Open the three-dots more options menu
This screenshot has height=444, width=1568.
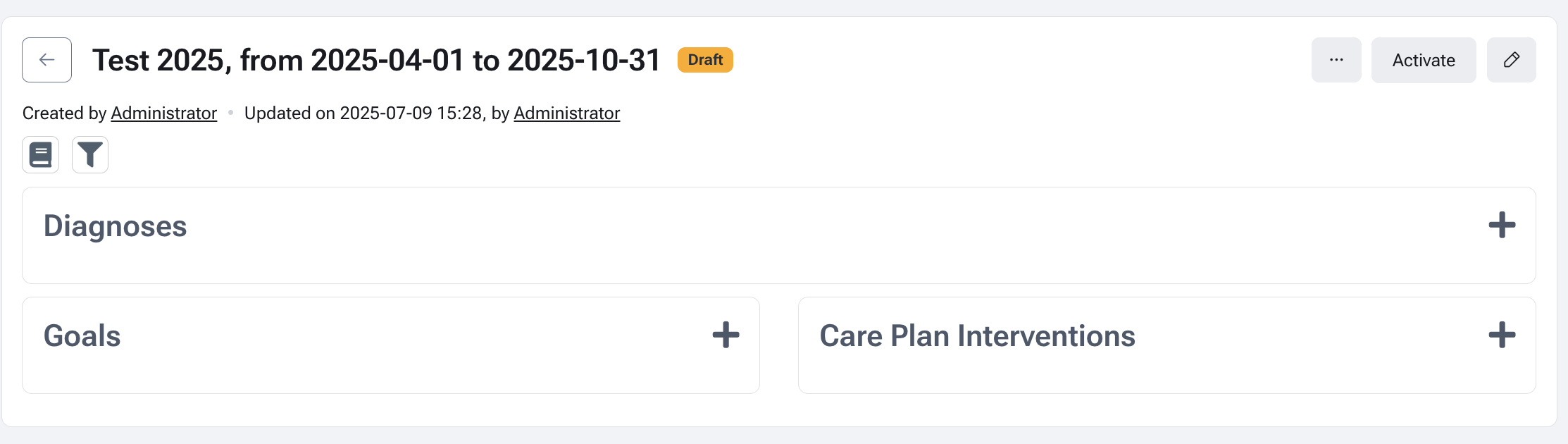click(x=1336, y=60)
